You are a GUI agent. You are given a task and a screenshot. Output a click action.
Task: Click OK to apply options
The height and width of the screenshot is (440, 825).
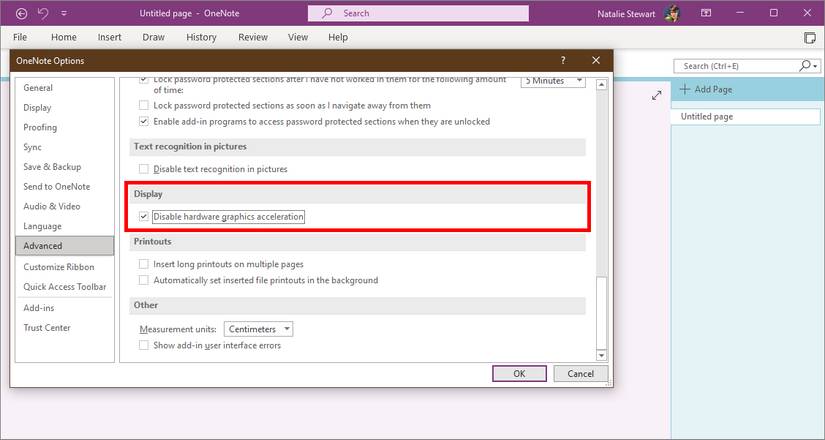519,374
